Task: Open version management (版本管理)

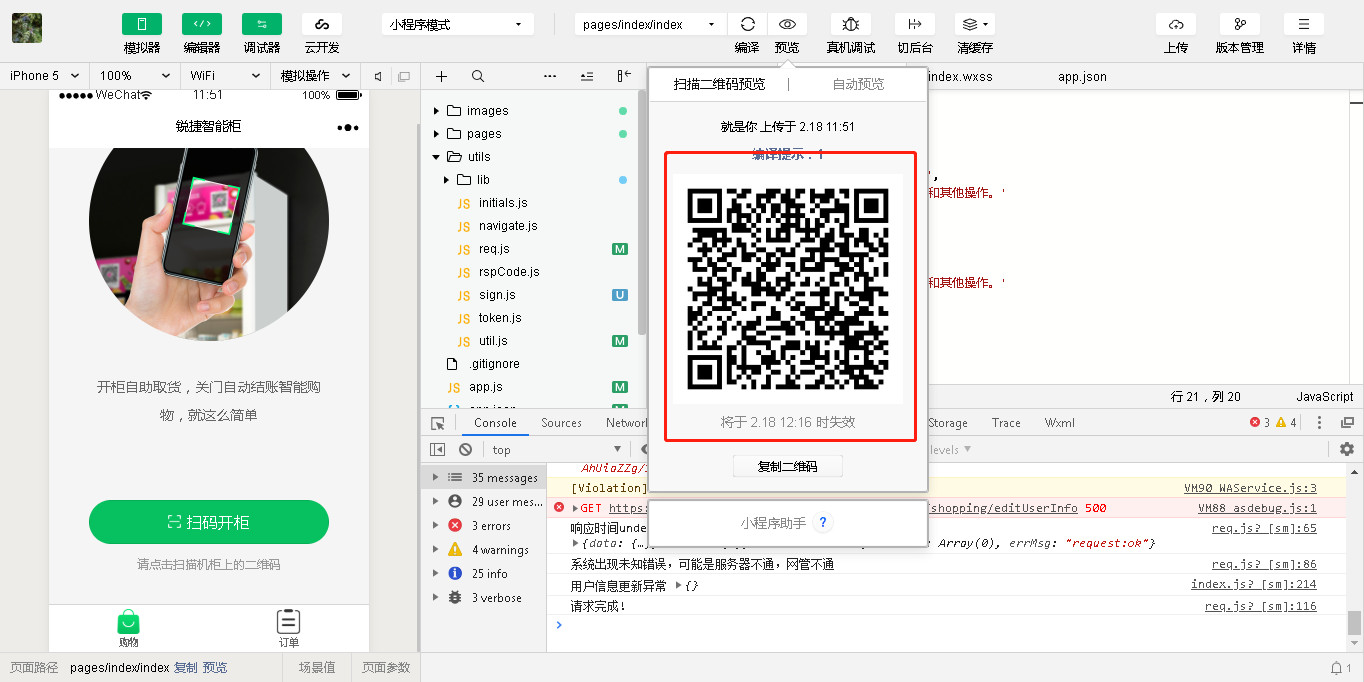Action: [1240, 24]
